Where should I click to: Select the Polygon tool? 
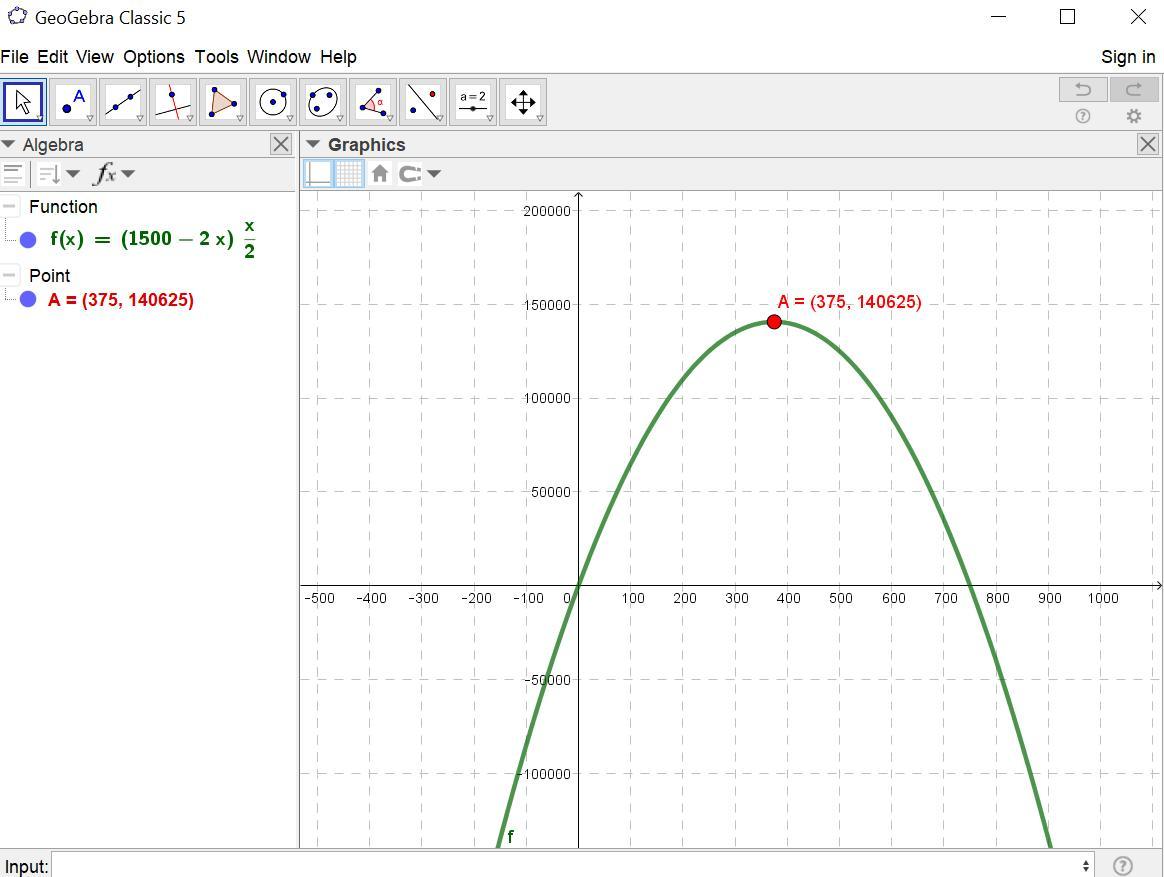[223, 102]
